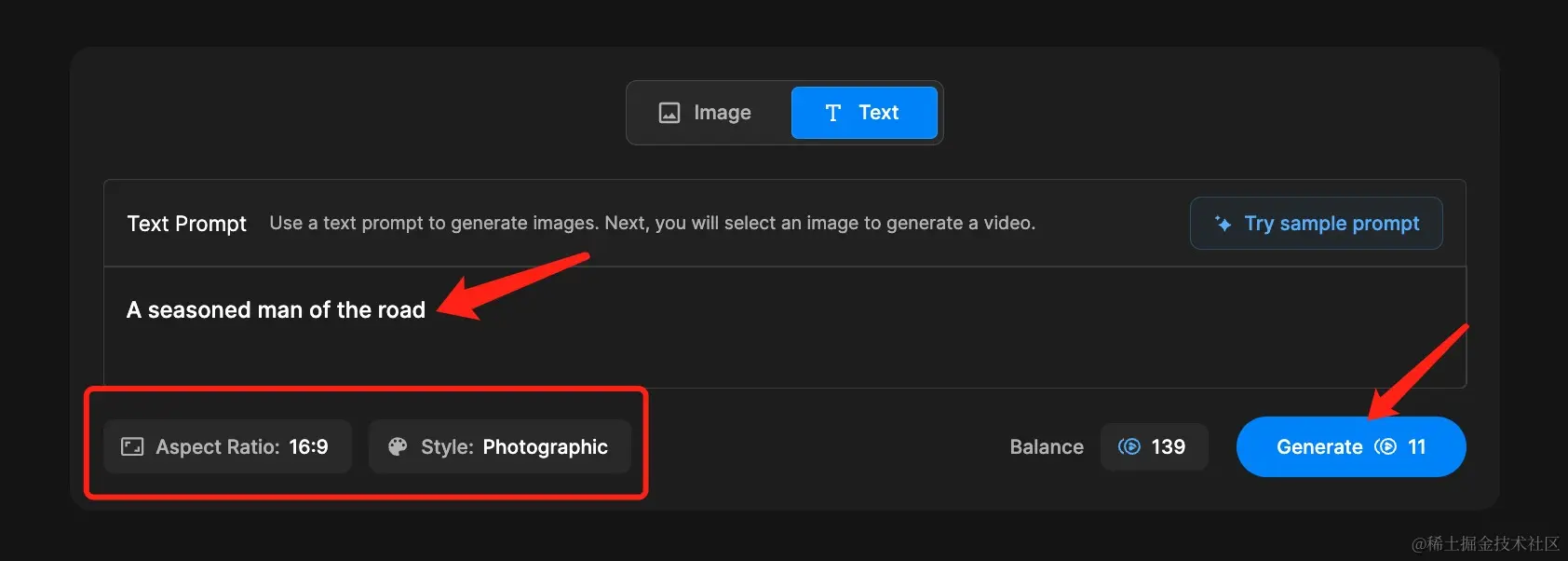1568x561 pixels.
Task: Open the Style Photographic selector
Action: (x=500, y=447)
